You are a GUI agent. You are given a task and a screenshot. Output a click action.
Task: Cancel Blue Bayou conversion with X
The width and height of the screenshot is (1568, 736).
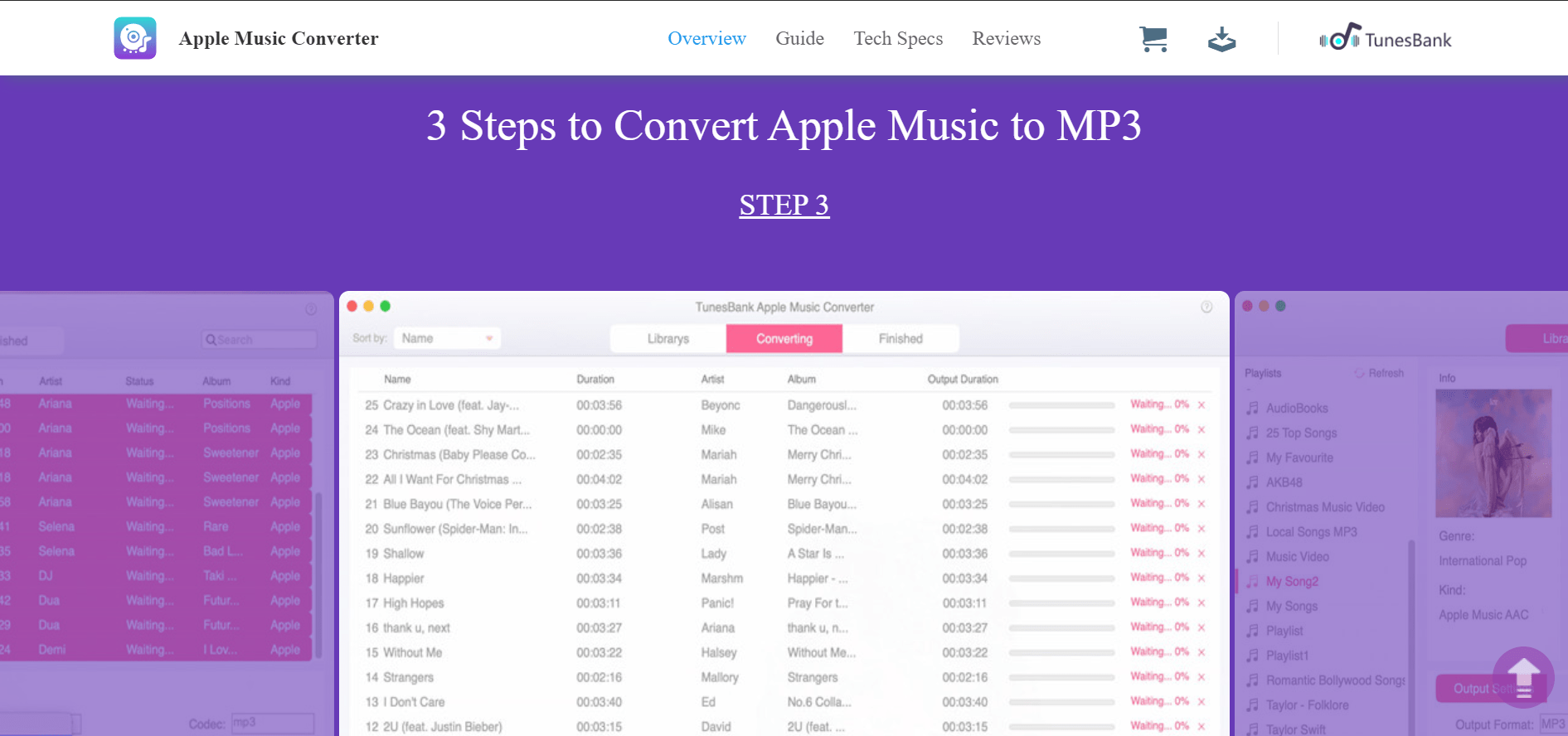point(1201,504)
